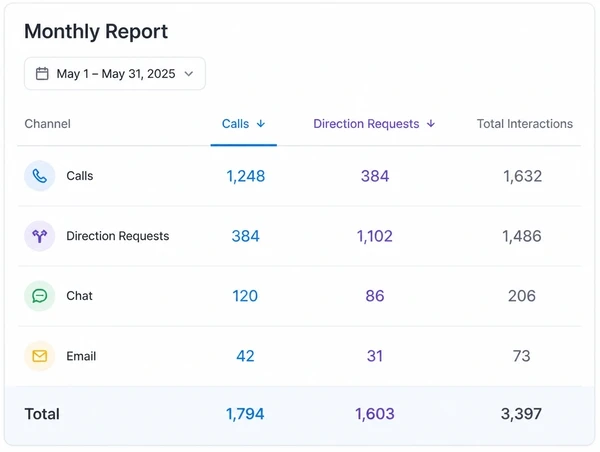Screen dimensions: 600x452
Task: Click the sort arrow beside Calls header
Action: click(261, 124)
